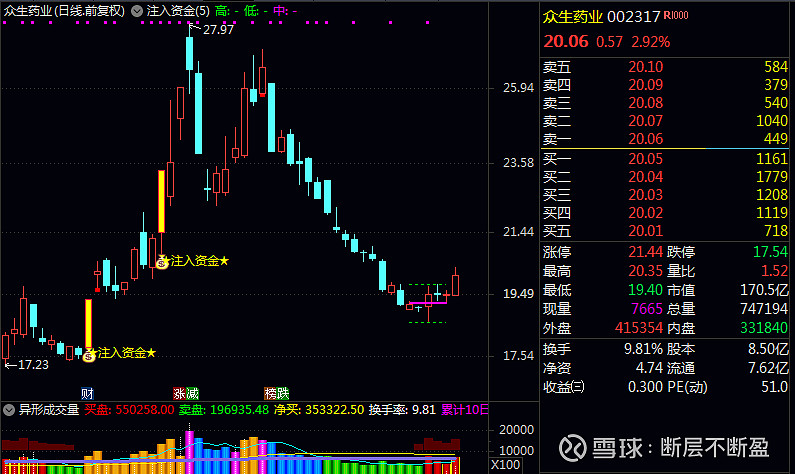Click the 最低 value 19.40

(645, 290)
